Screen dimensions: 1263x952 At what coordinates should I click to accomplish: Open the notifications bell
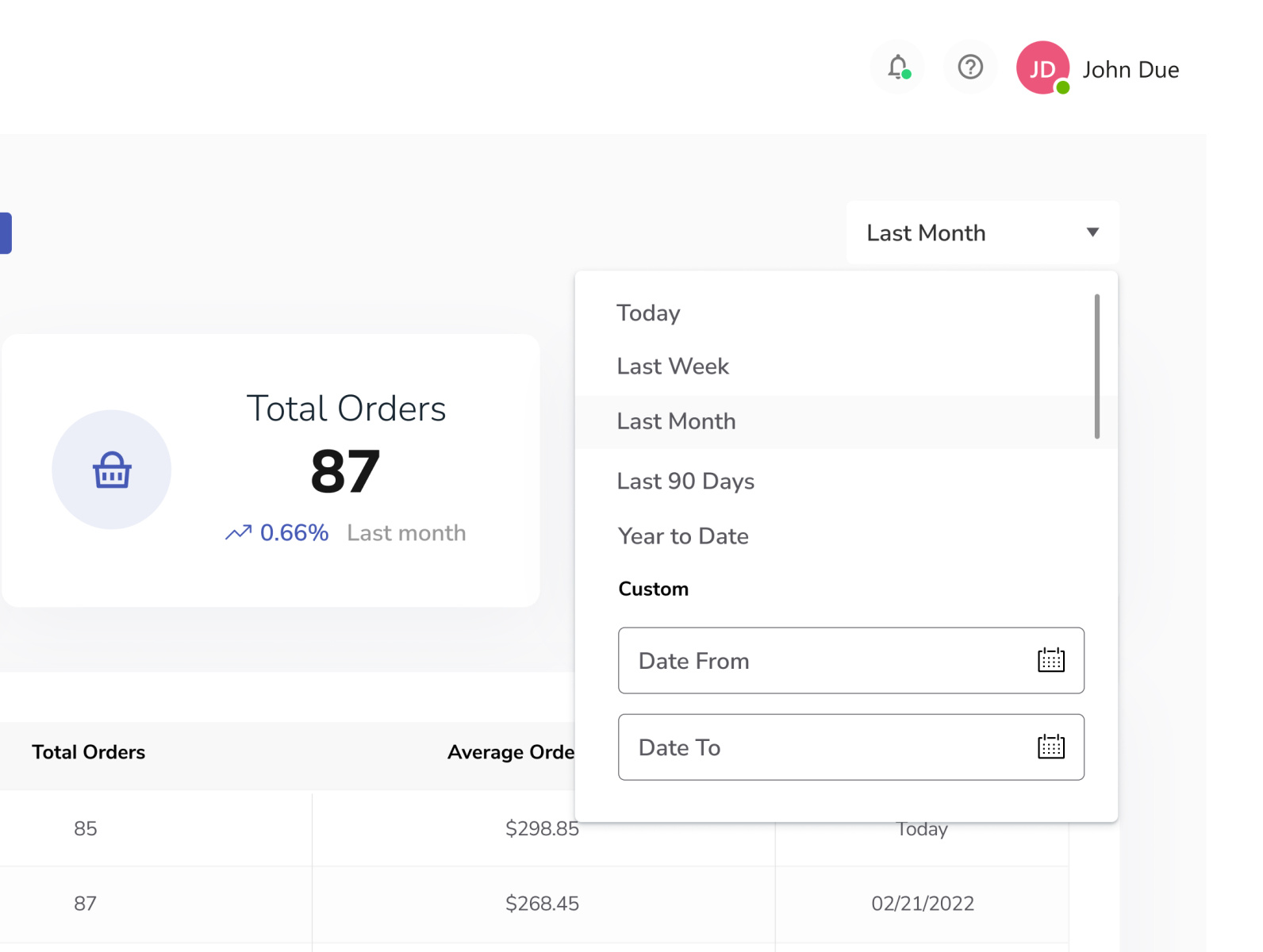pos(897,67)
